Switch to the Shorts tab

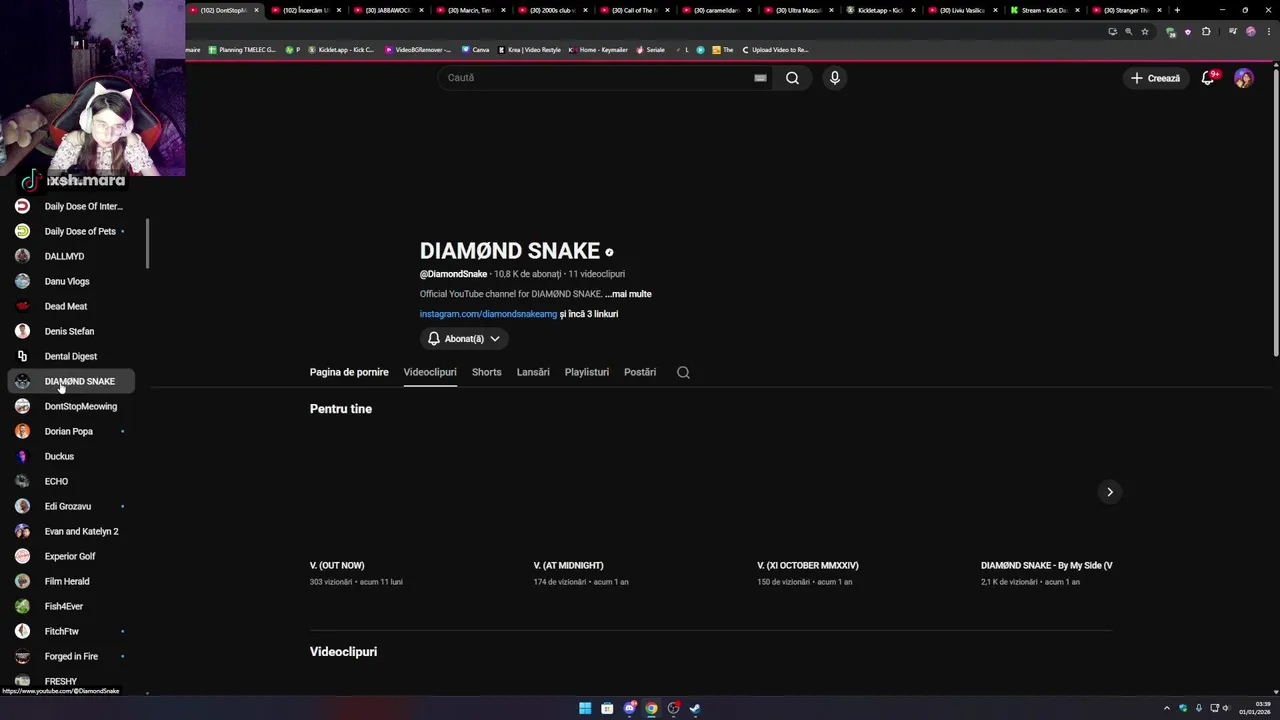487,372
